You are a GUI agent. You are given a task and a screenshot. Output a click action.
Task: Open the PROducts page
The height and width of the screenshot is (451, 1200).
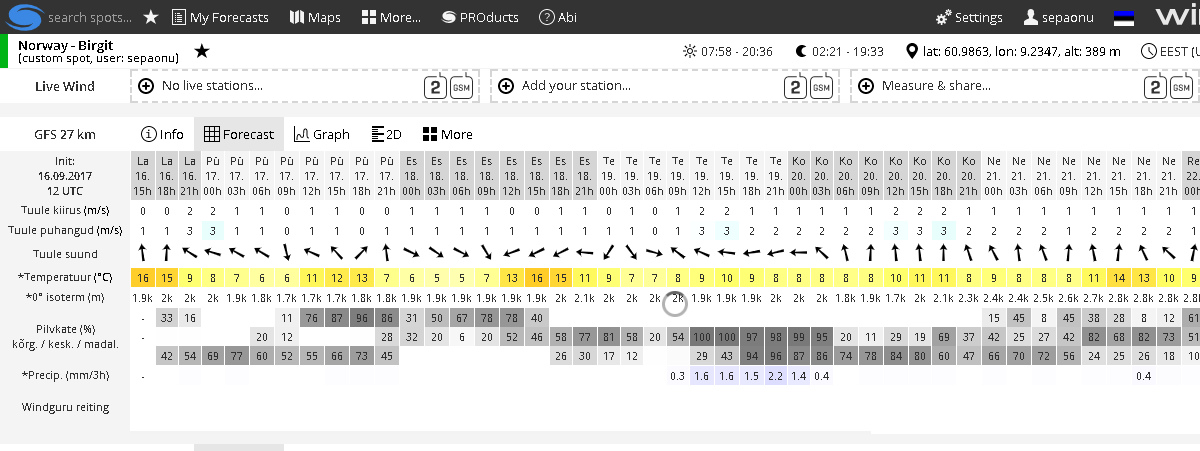pos(478,17)
